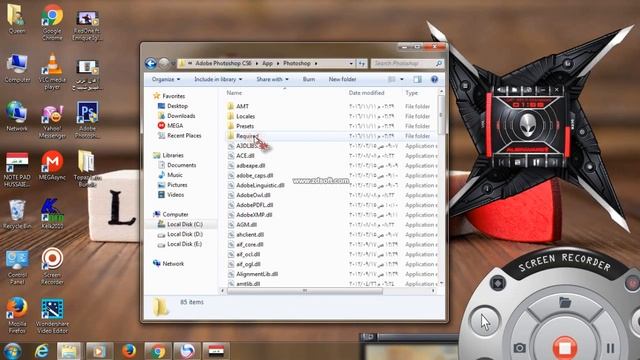The height and width of the screenshot is (360, 640).
Task: Click the screen recorder camera snapshot icon
Action: [x=519, y=348]
